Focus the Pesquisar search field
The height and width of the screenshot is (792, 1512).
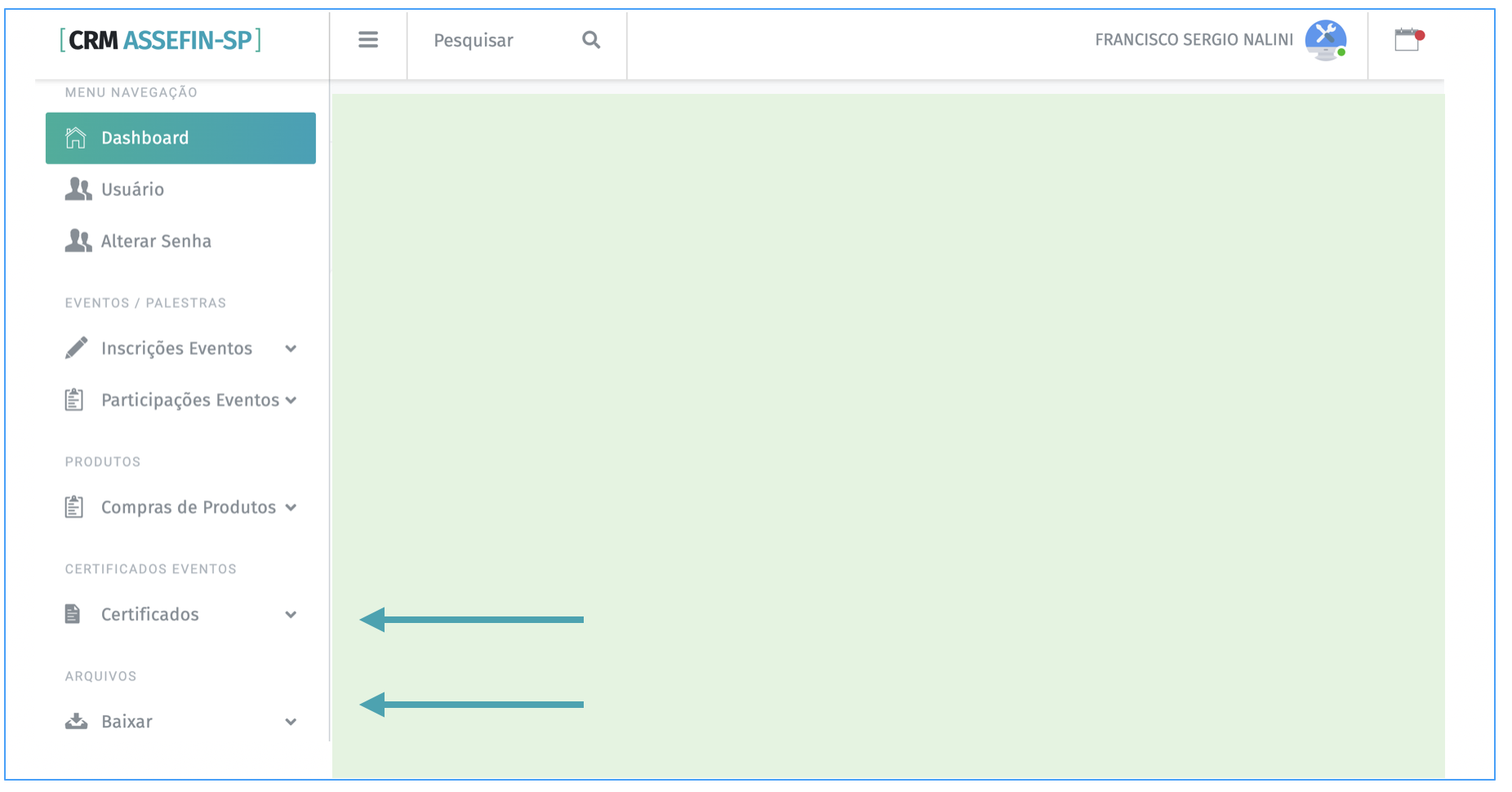490,40
